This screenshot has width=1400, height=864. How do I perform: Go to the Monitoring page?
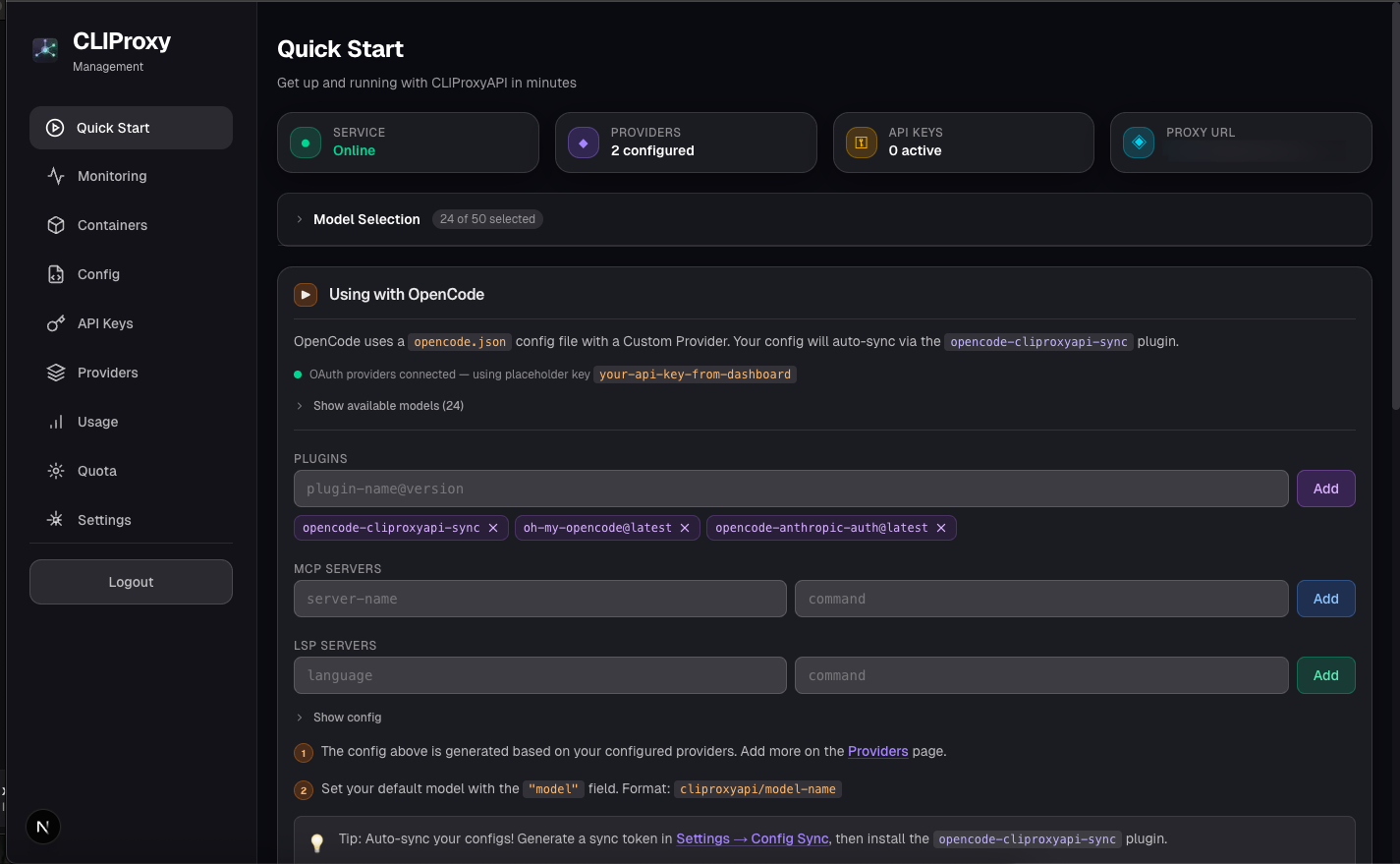131,176
